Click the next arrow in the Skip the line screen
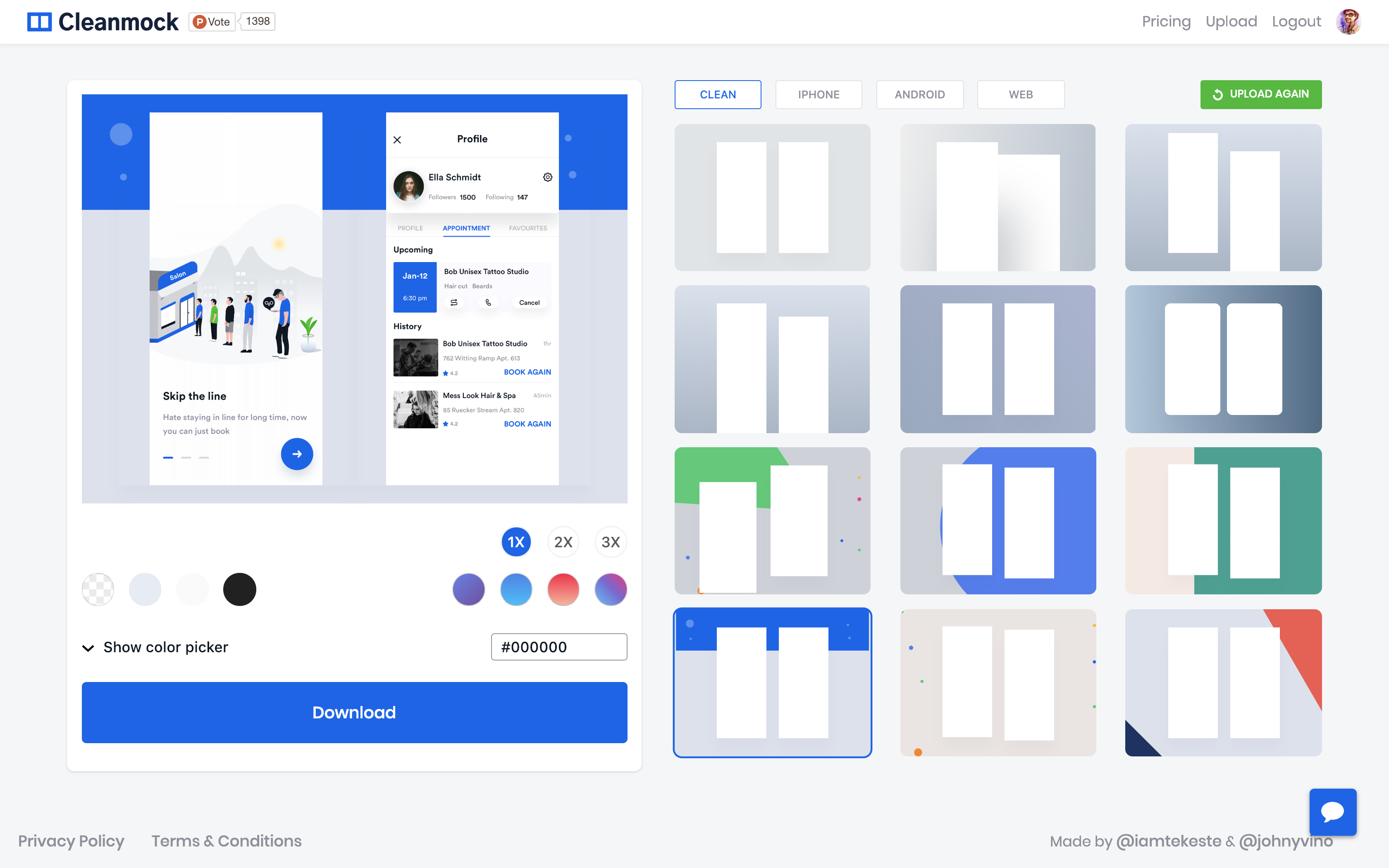Screen dimensions: 1389x868 click(x=297, y=454)
